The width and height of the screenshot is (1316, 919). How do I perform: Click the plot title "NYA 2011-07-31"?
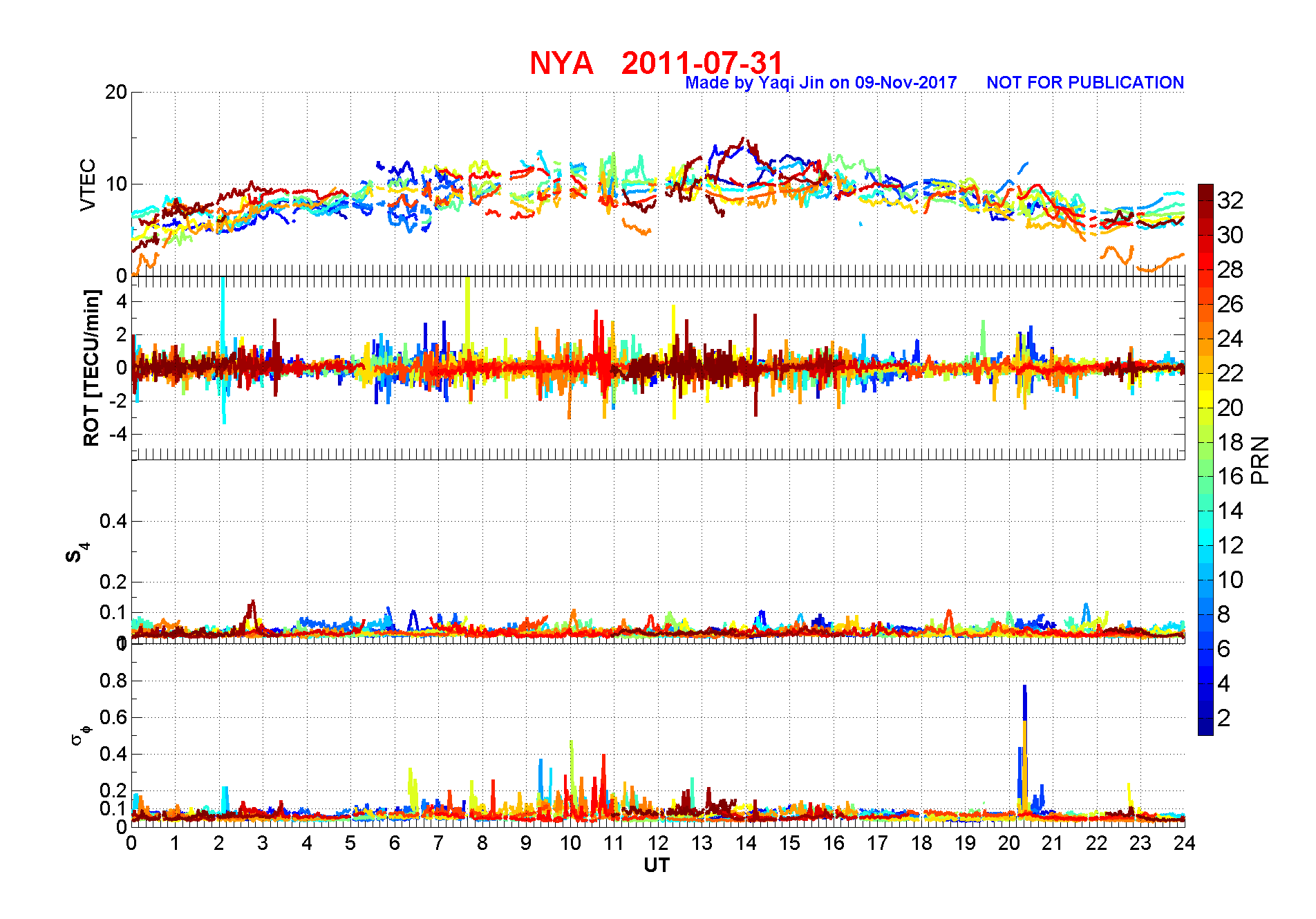[x=657, y=63]
